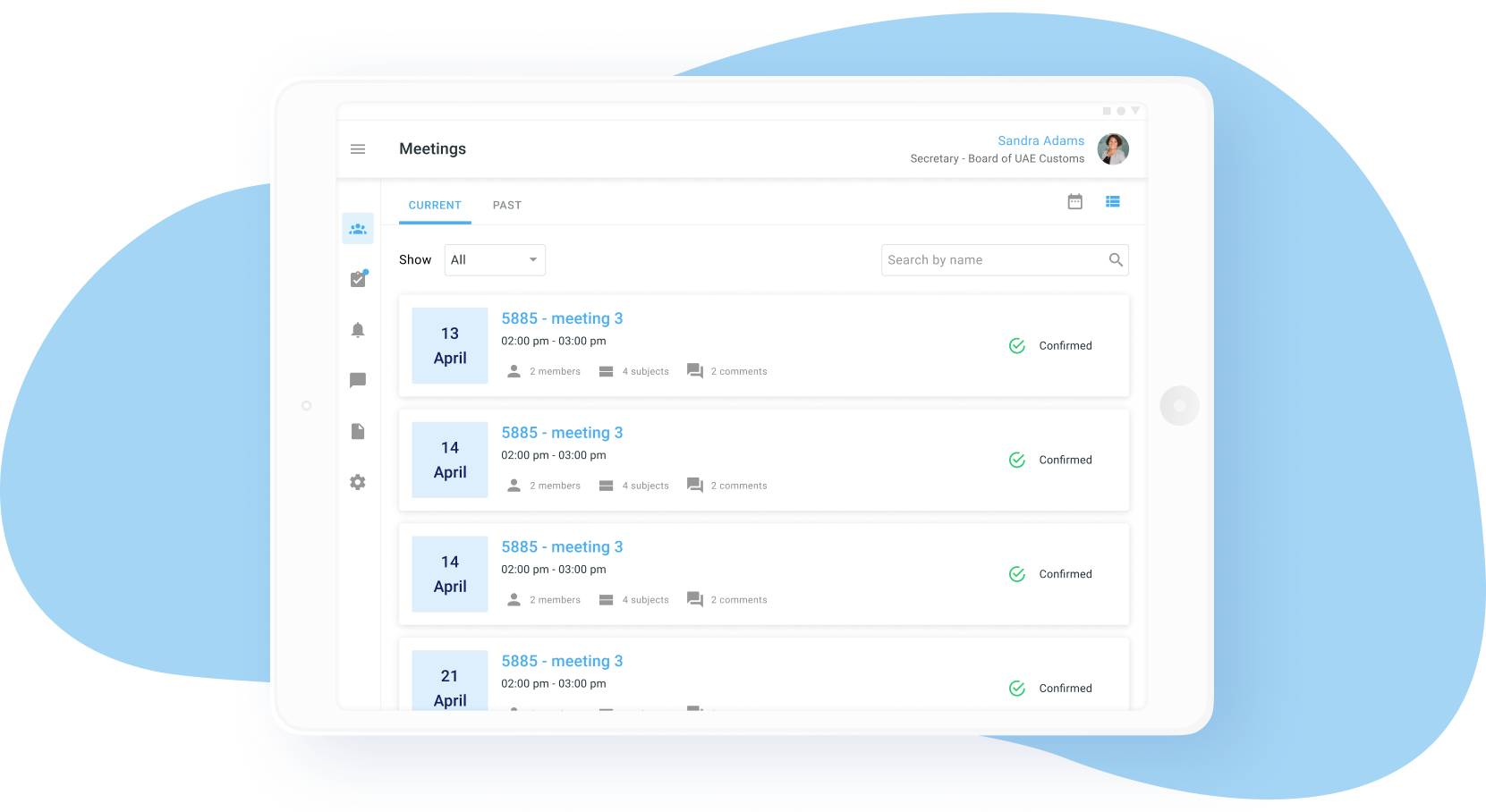Open the 13 April 5885 - meeting 3

tap(562, 318)
